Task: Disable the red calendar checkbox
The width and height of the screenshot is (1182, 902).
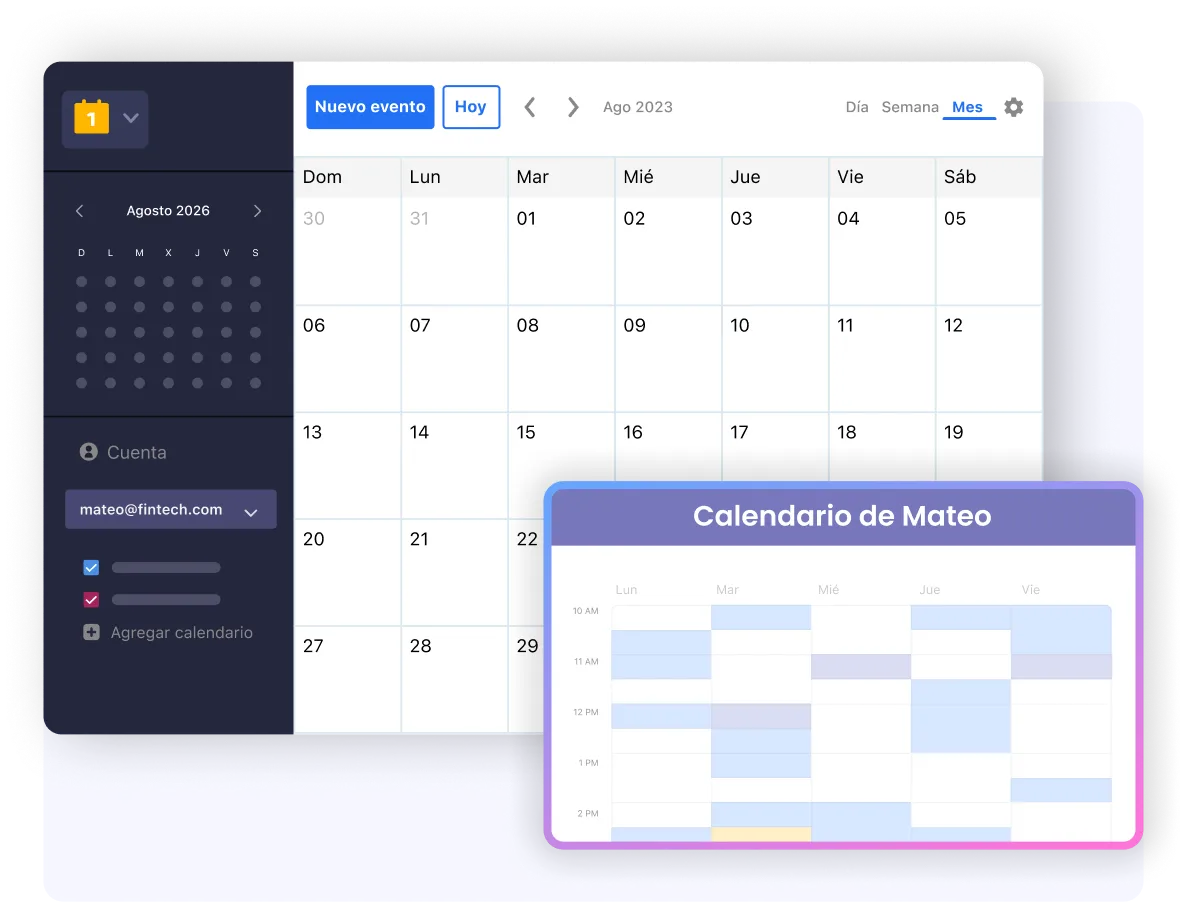Action: coord(91,599)
